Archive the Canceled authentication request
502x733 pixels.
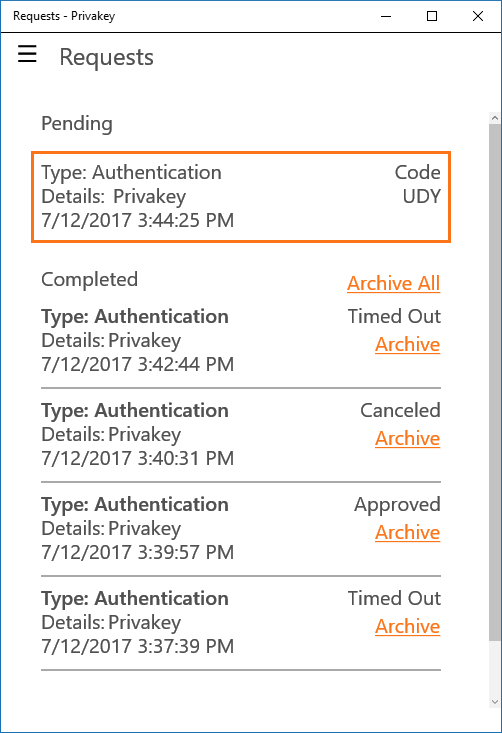pyautogui.click(x=408, y=438)
